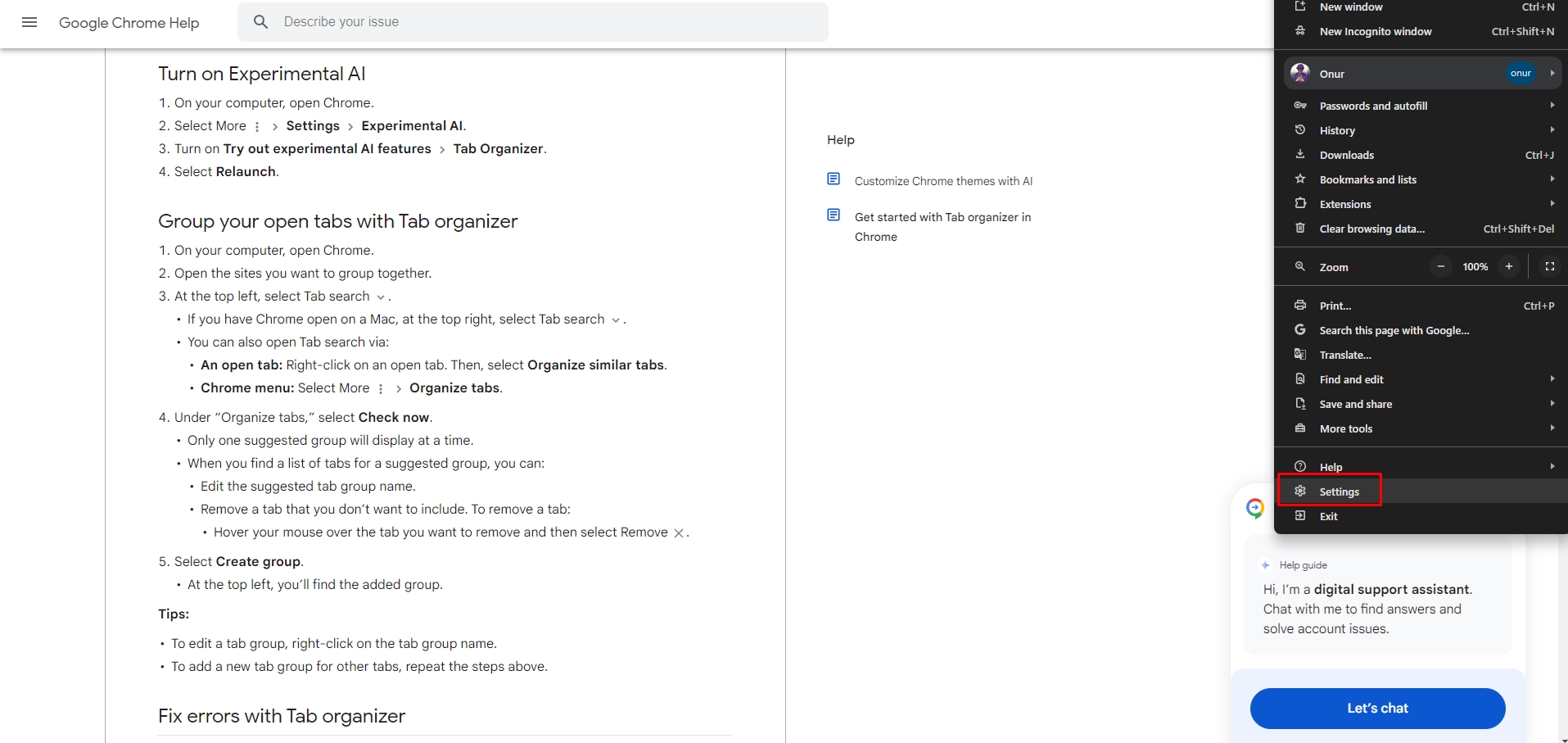Click the Group your open tabs heading
Screen dimensions: 1568x743
[x=338, y=221]
